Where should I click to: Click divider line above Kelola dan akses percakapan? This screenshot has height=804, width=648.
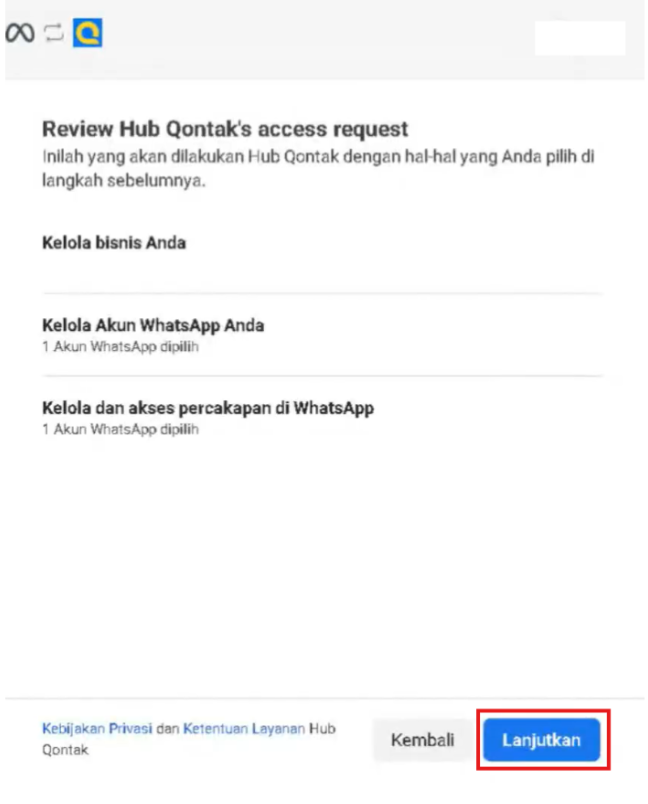click(x=322, y=376)
